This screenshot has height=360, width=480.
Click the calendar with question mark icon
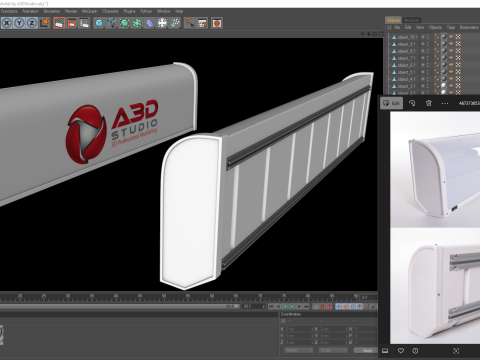coord(202,23)
